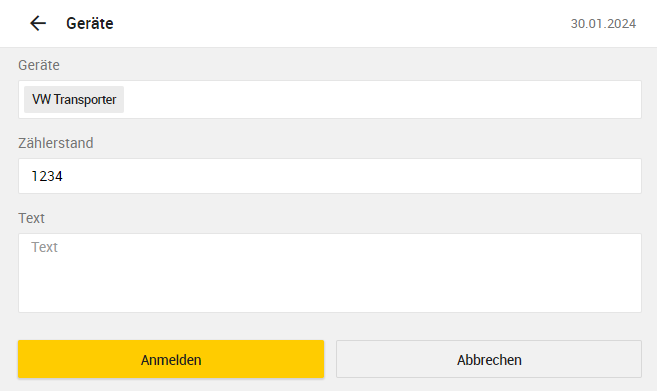Place cursor after value 1234

tap(64, 176)
